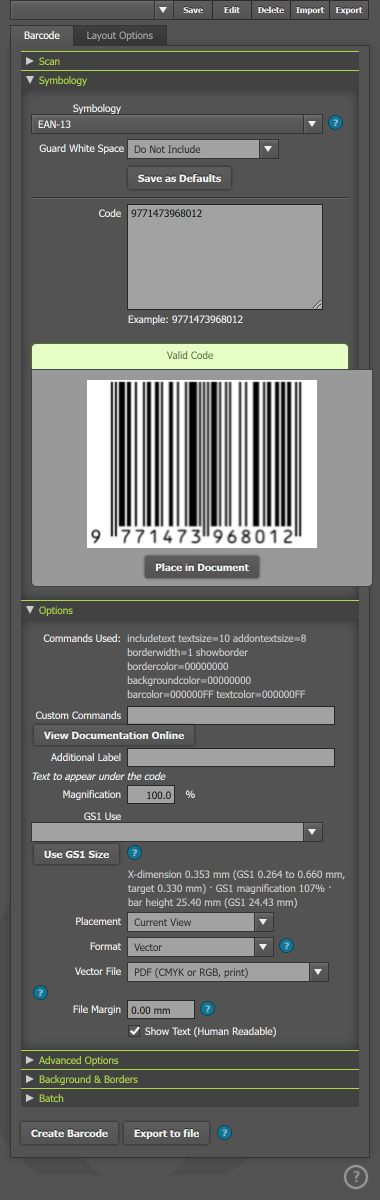Click the Magnification value field

[151, 795]
